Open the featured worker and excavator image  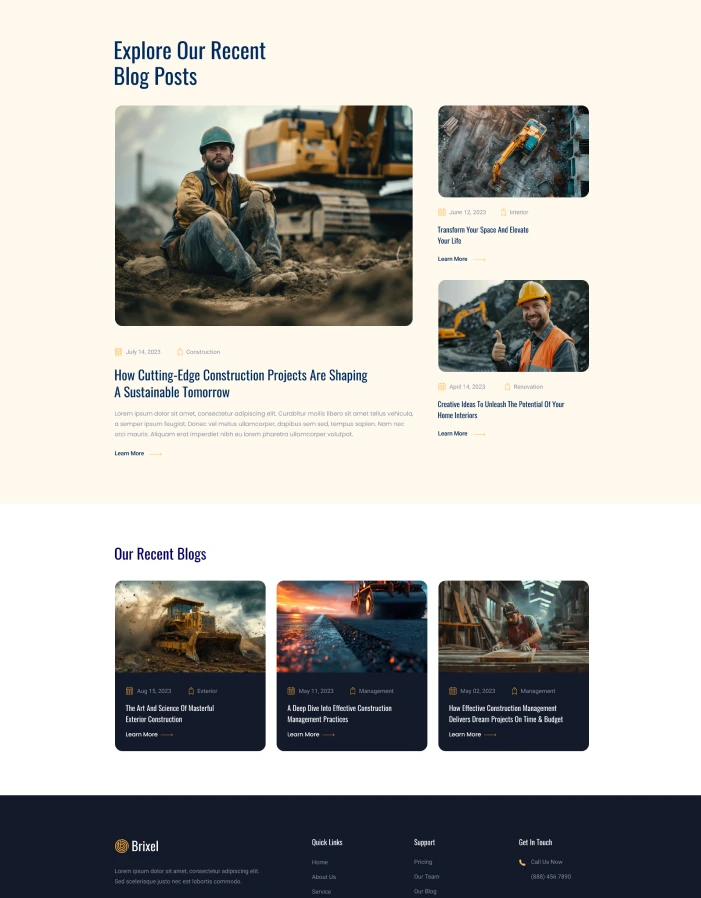pos(263,215)
